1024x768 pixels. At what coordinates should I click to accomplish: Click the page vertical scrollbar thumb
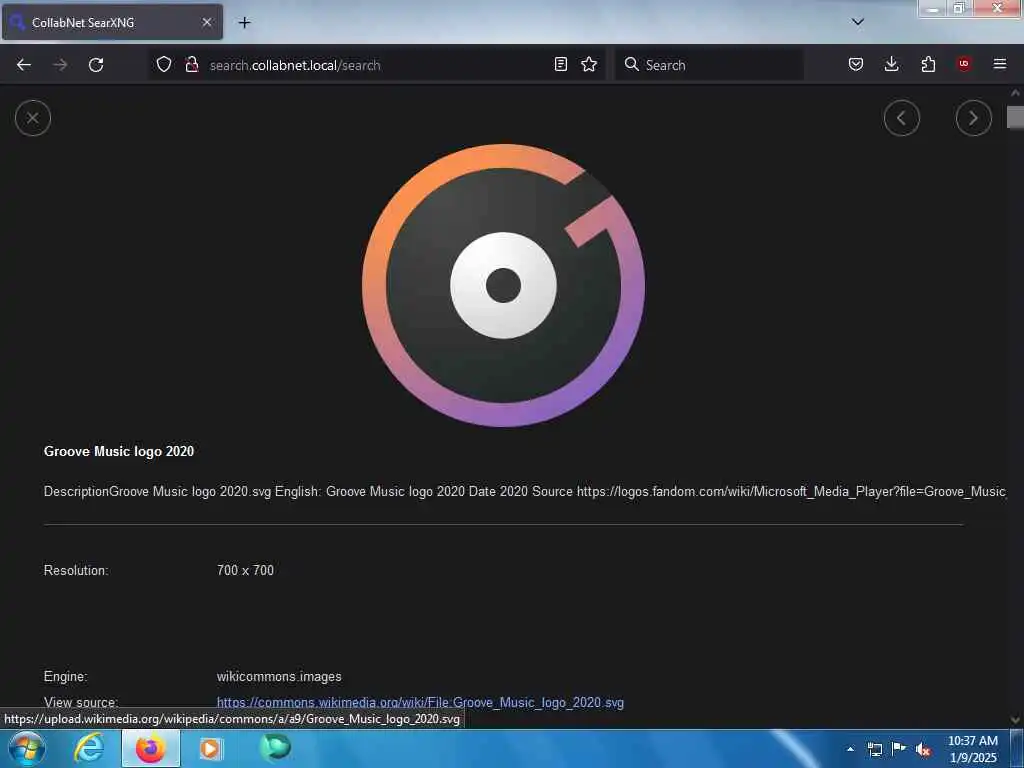1015,118
